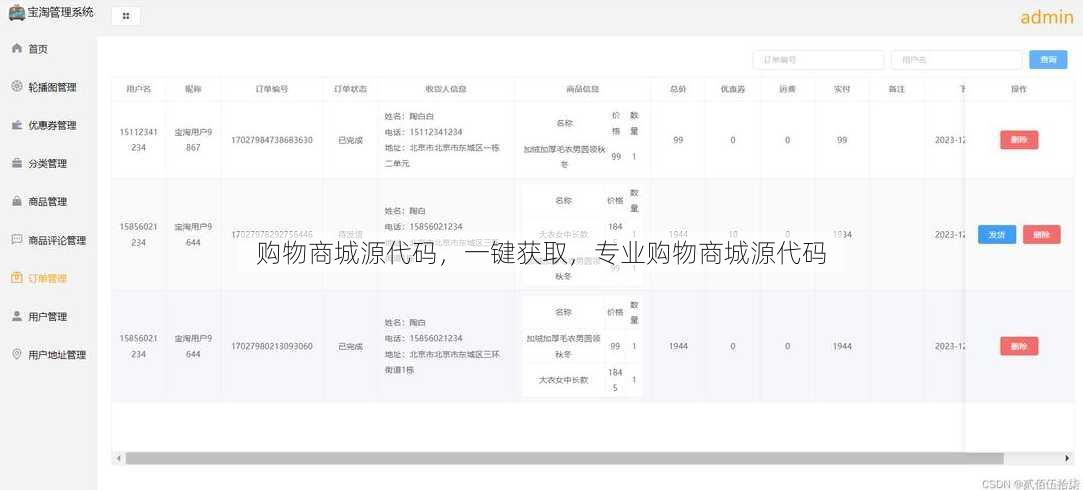Click the 首页 house icon
The height and width of the screenshot is (490, 1083).
coord(17,48)
